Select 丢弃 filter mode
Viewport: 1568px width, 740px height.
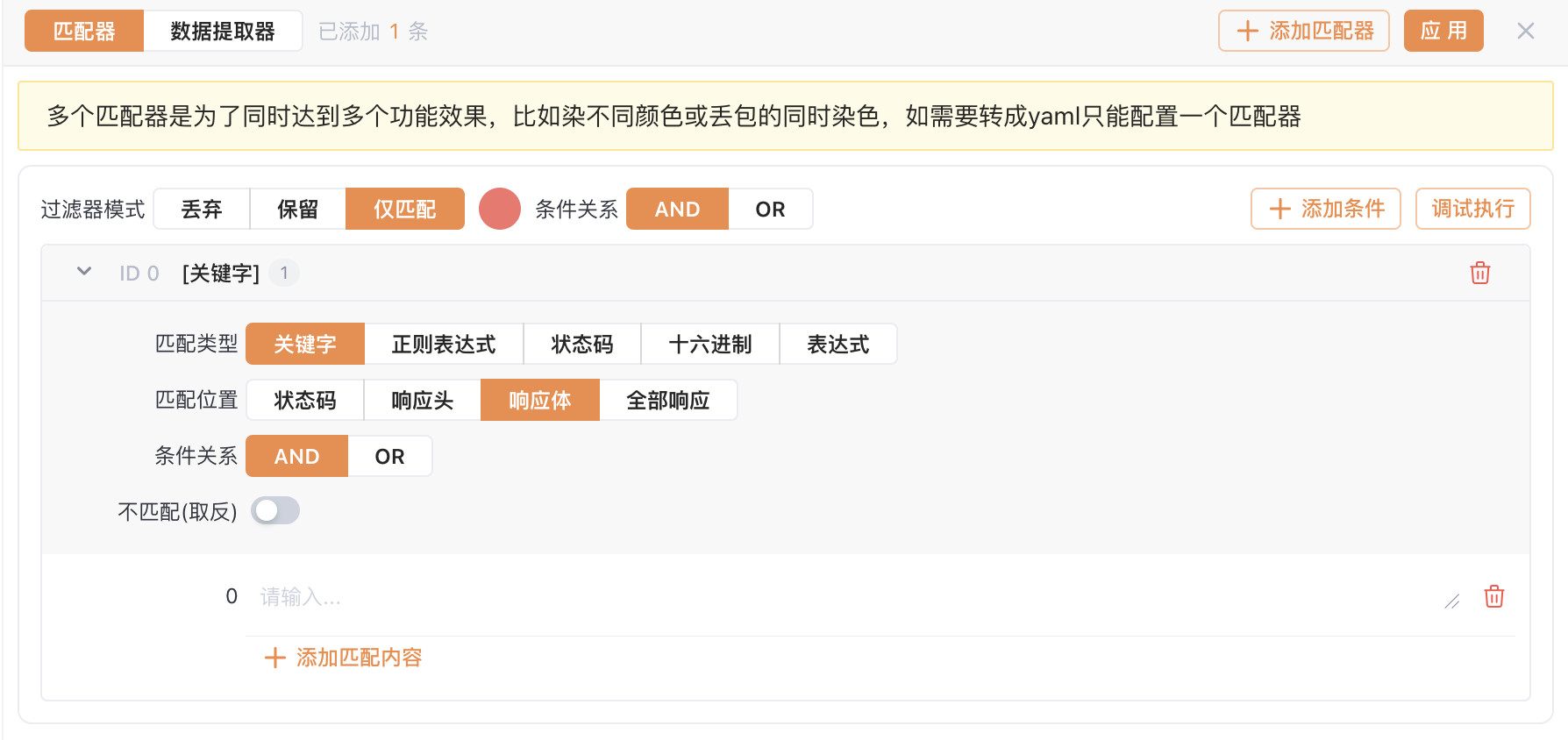(202, 210)
